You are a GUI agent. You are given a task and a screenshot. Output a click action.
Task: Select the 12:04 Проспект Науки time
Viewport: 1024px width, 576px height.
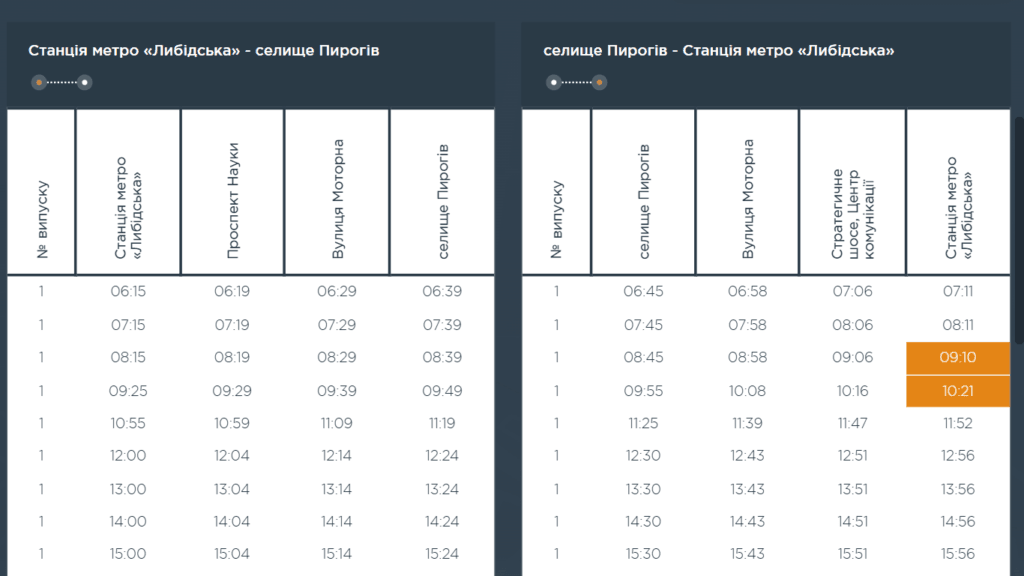(x=232, y=456)
